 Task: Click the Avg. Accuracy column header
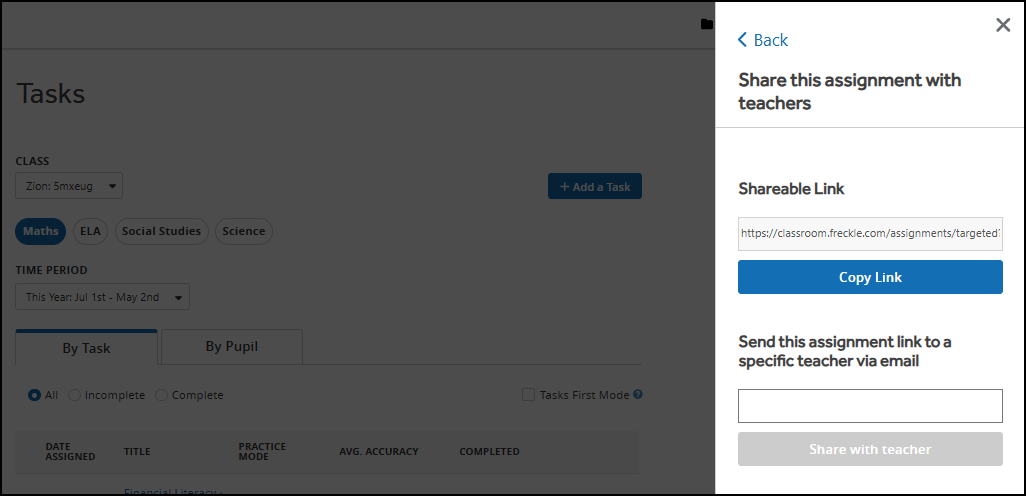point(379,452)
